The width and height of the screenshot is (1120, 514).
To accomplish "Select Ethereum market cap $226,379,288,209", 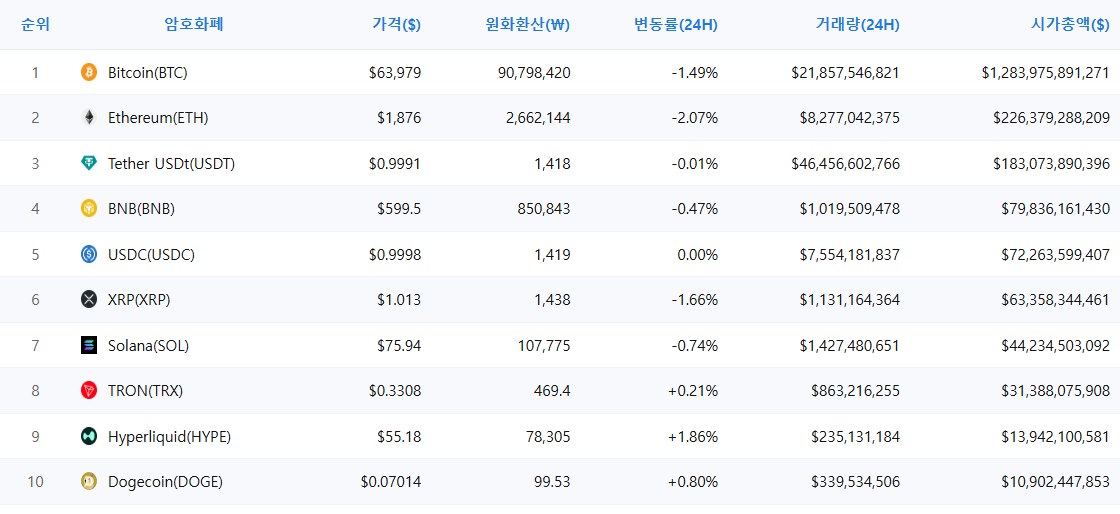I will tap(1051, 118).
